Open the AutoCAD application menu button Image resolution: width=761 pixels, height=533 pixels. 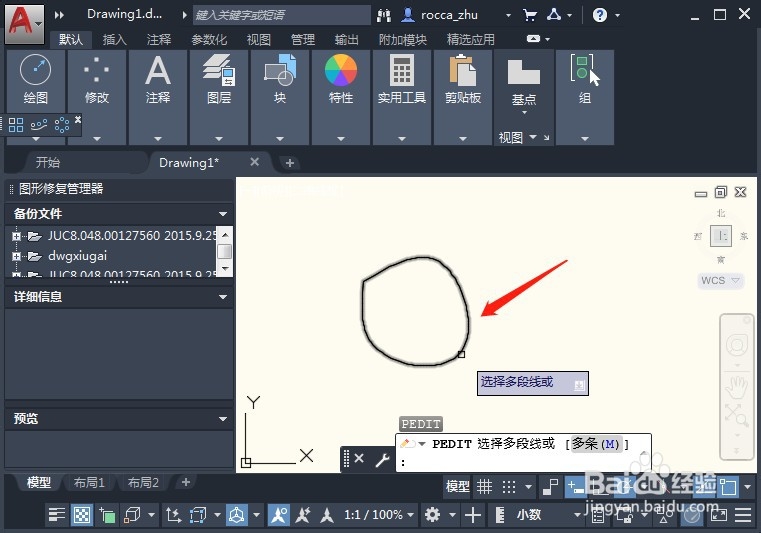pyautogui.click(x=24, y=23)
